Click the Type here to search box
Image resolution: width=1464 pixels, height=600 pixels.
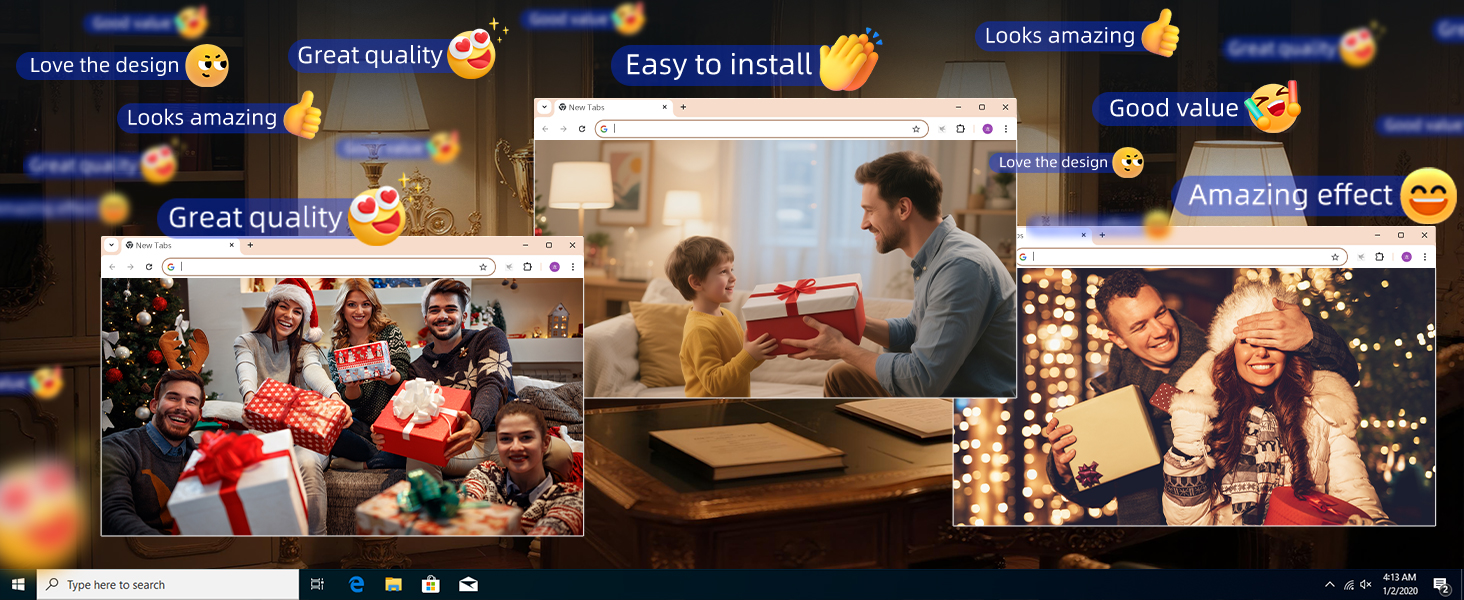click(168, 585)
